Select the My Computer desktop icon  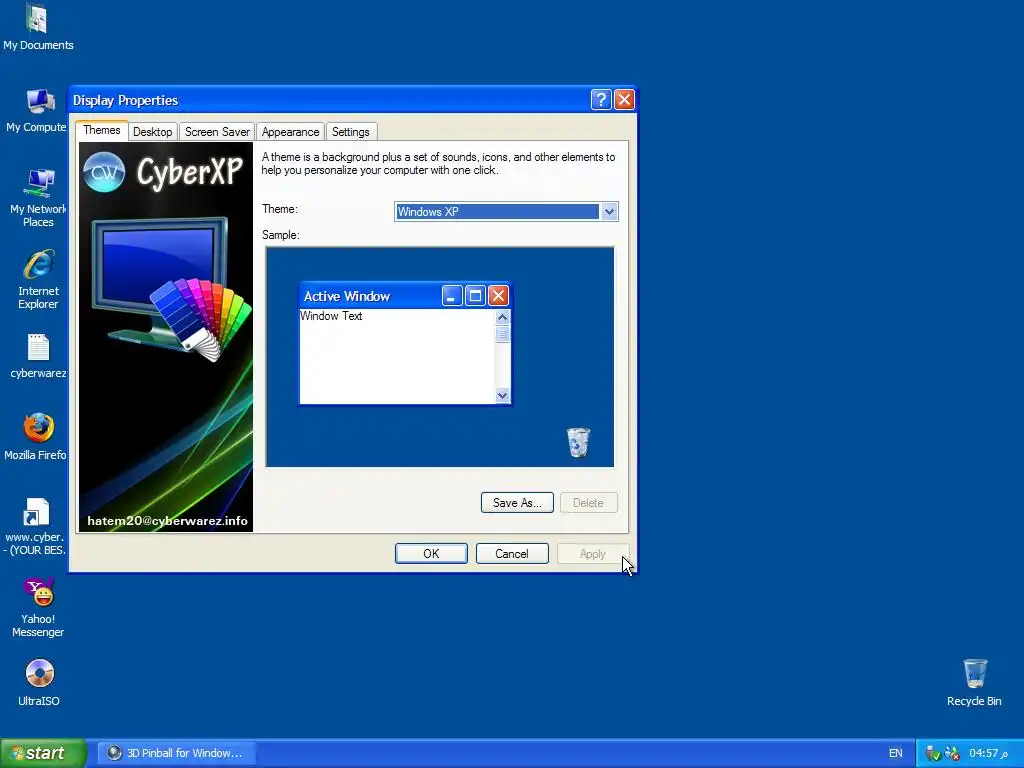tap(38, 110)
